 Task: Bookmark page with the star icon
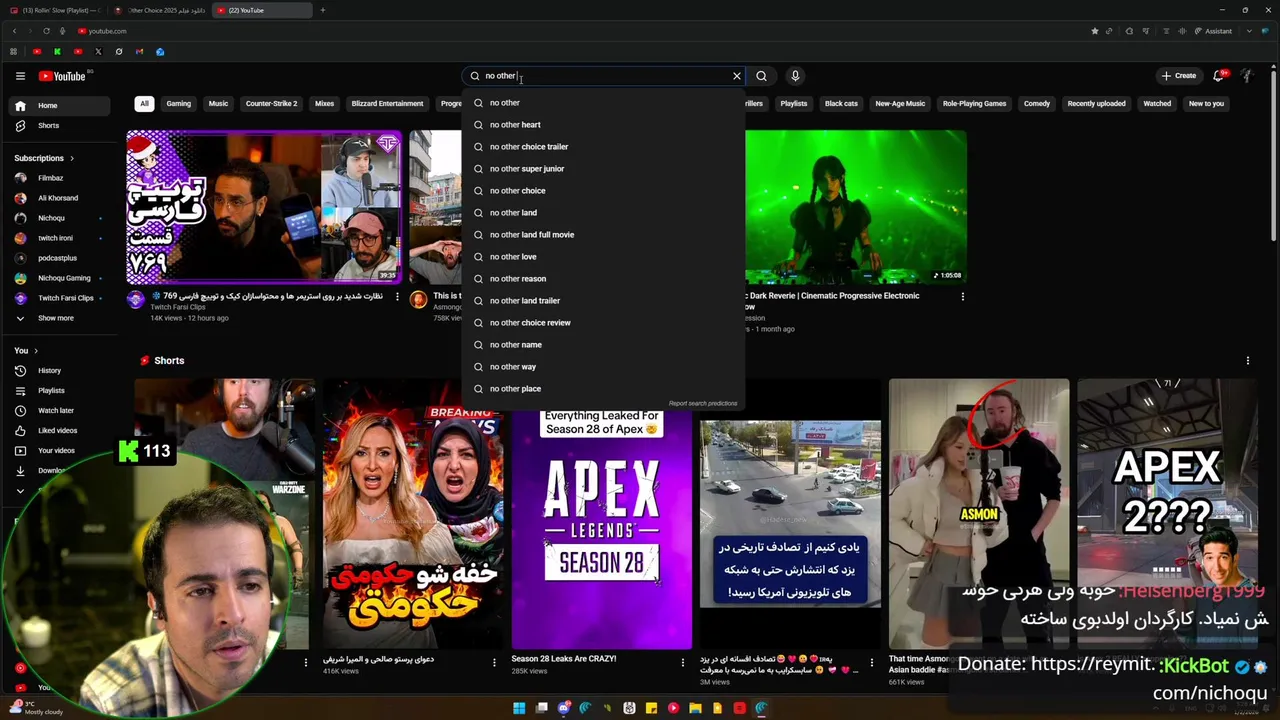pyautogui.click(x=1095, y=31)
